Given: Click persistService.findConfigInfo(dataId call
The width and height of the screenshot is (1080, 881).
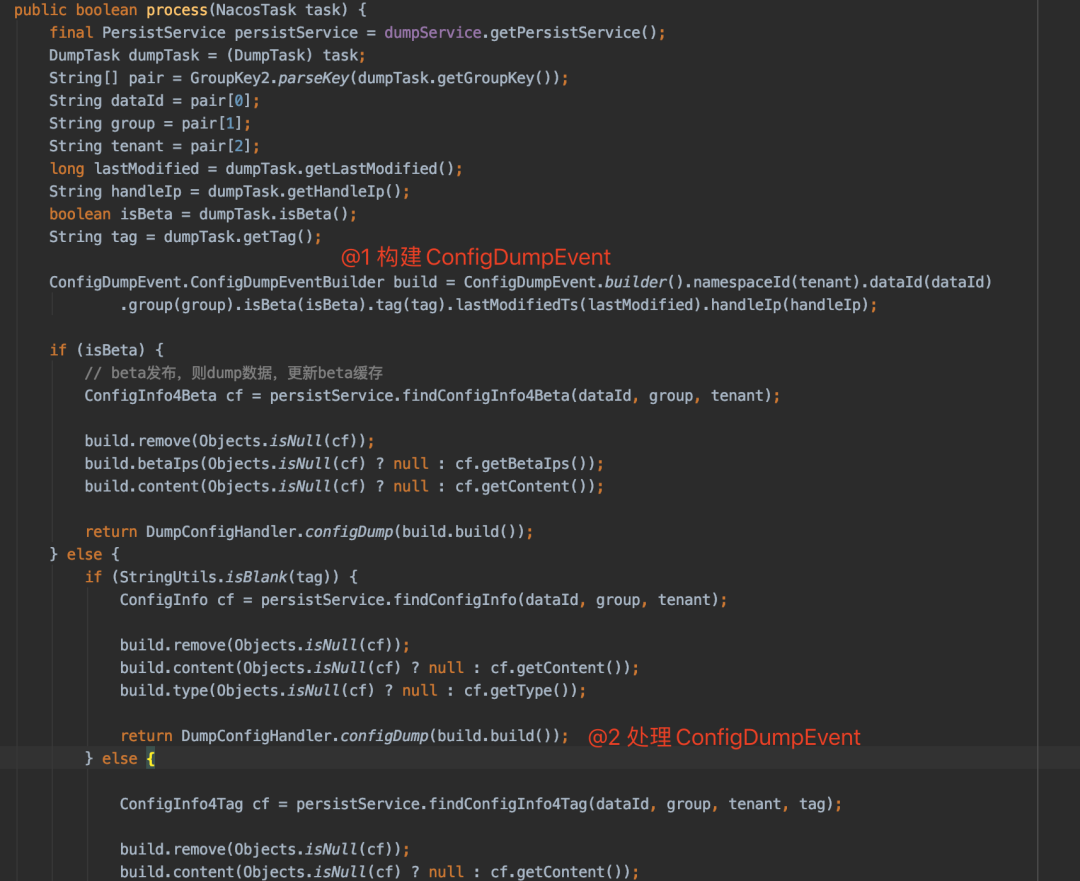Looking at the screenshot, I should 489,601.
